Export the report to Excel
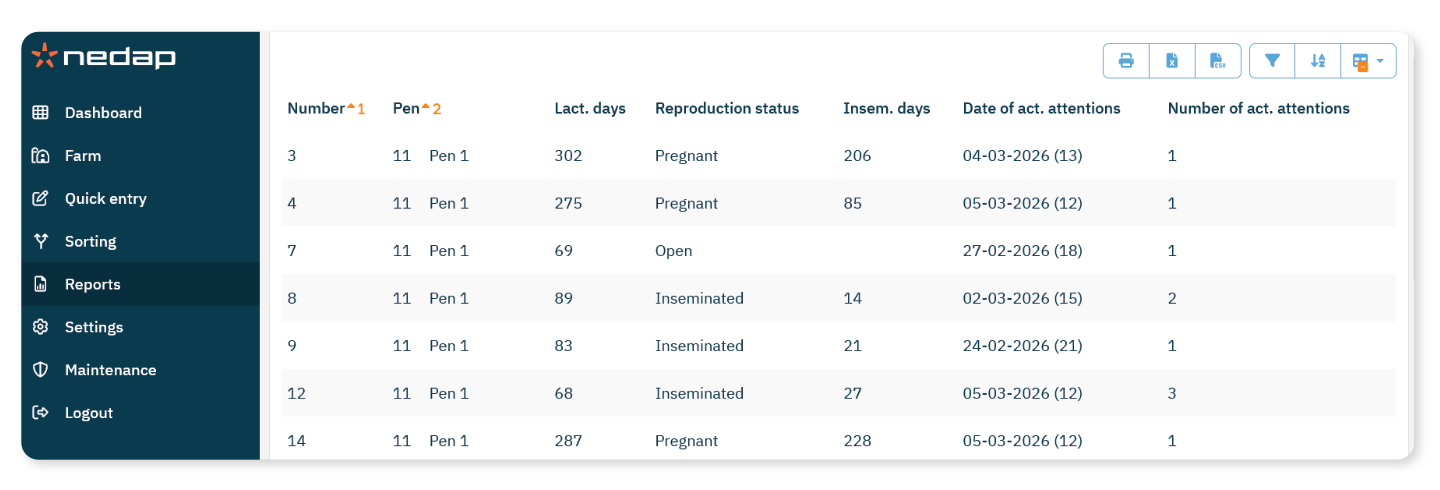The image size is (1440, 490). coord(1172,61)
